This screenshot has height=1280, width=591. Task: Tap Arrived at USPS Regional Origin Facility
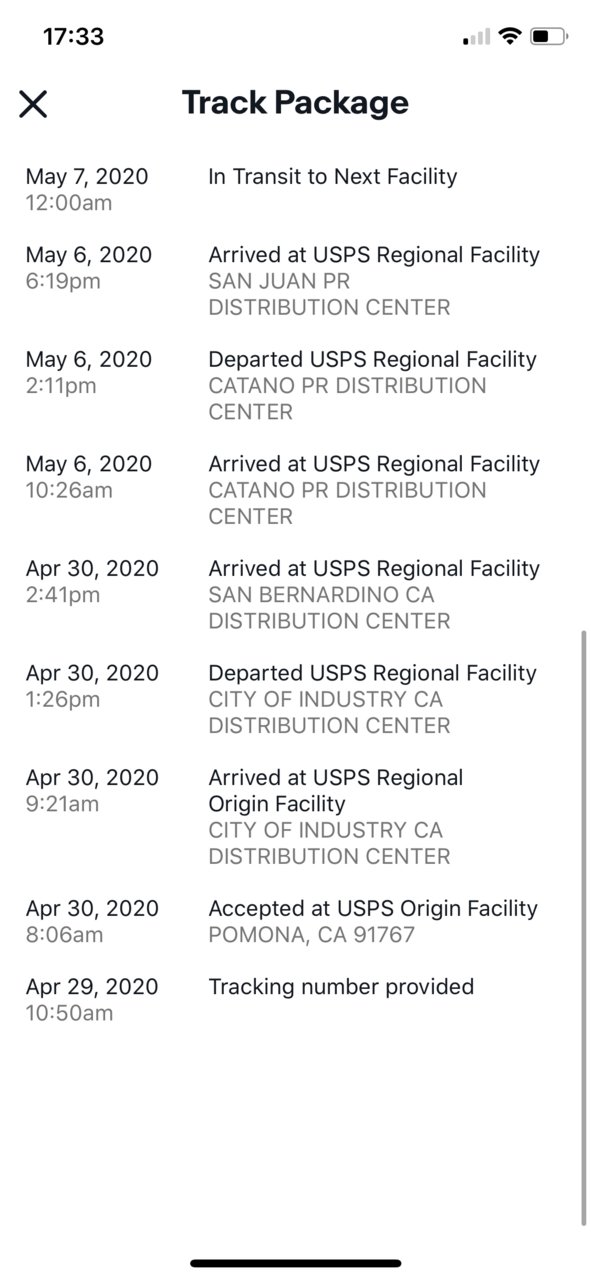coord(336,791)
